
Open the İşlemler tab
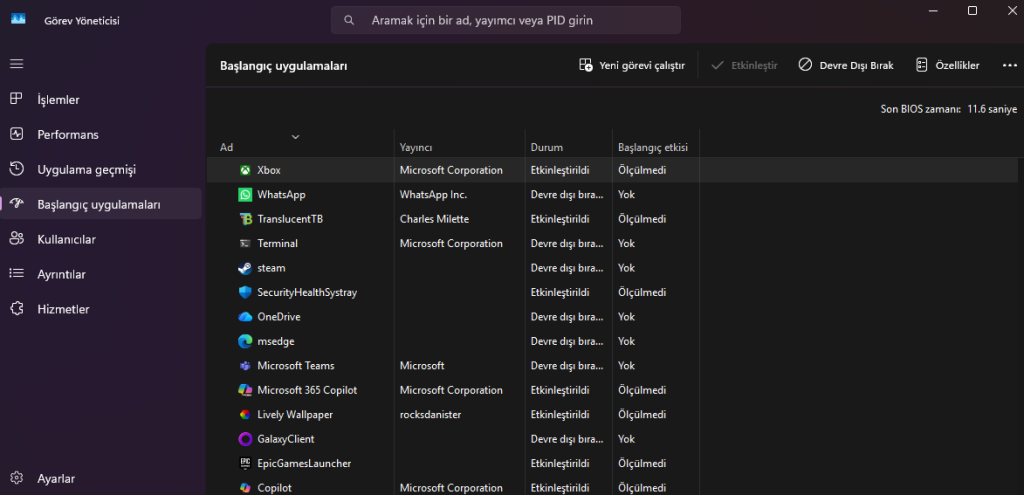click(58, 100)
